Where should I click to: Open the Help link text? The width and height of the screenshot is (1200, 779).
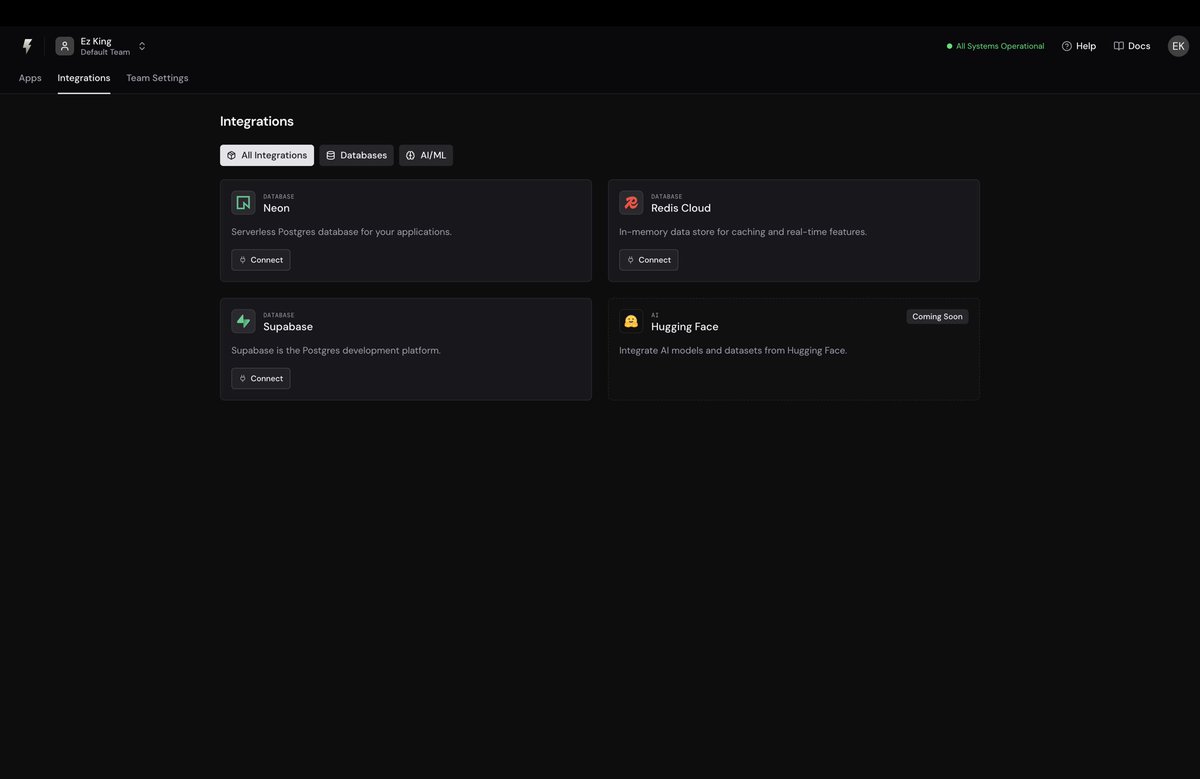[1086, 46]
